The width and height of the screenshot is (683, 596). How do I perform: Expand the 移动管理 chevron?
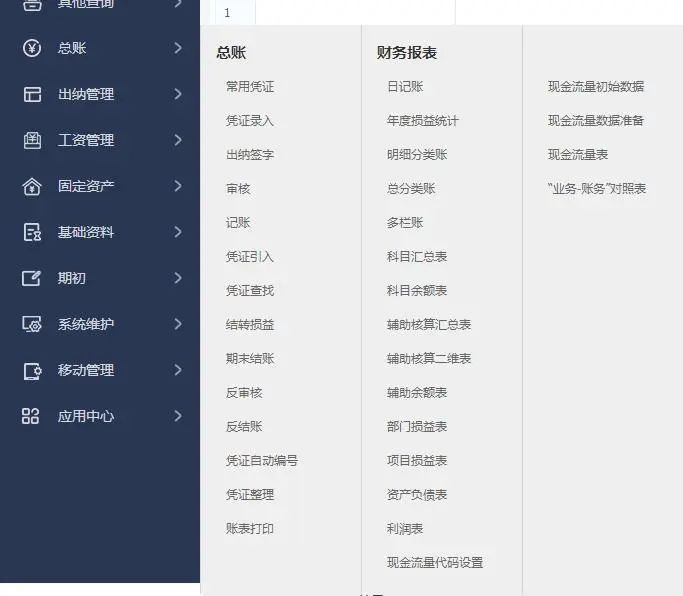178,370
